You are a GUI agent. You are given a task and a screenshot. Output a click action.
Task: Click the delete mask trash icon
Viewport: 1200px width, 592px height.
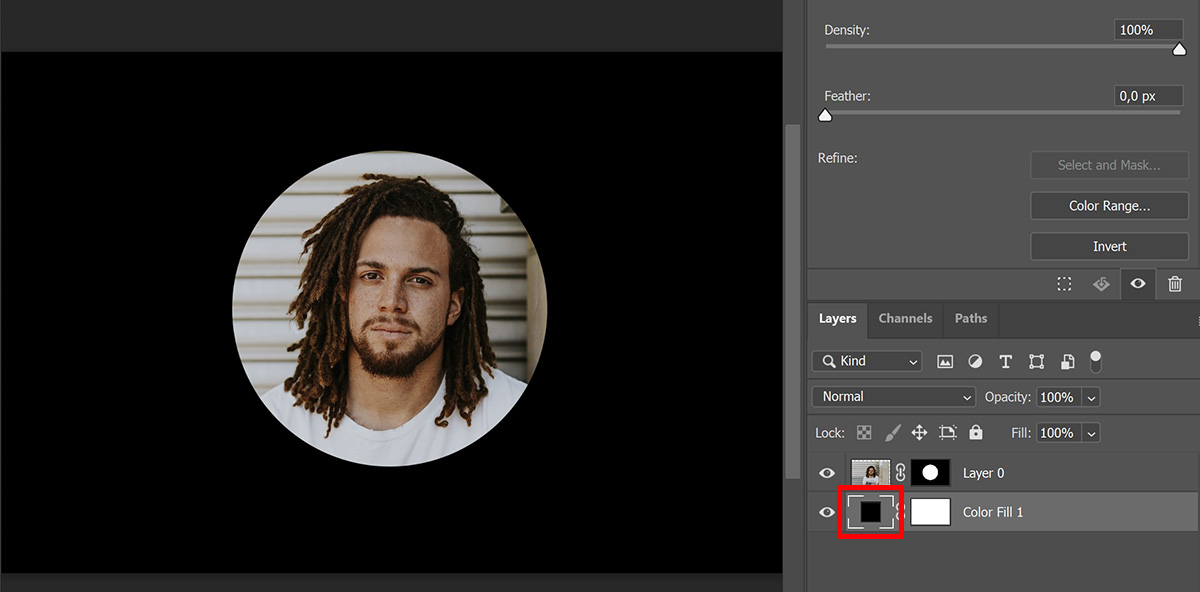1175,284
